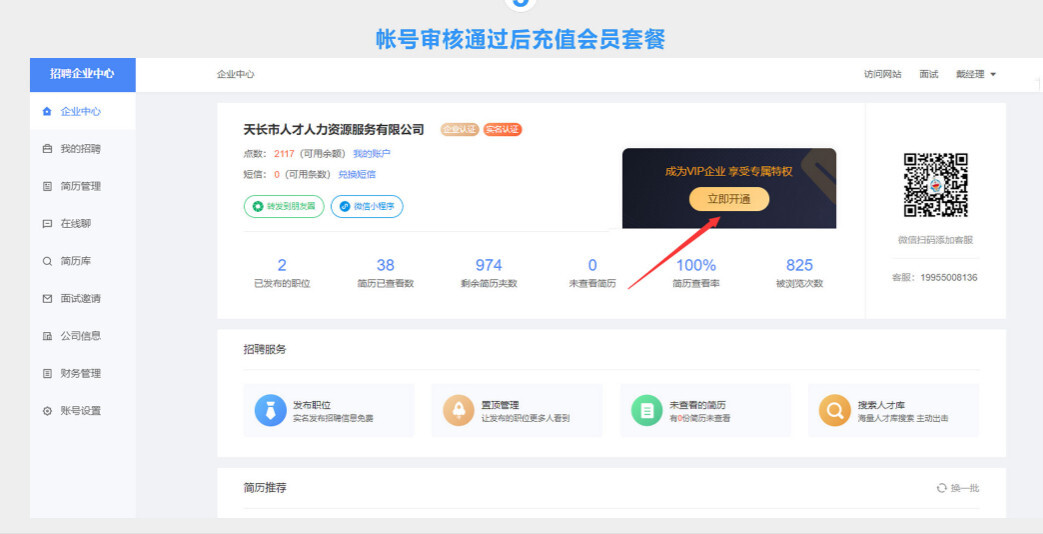Image resolution: width=1043 pixels, height=534 pixels.
Task: Select 财务管理 in the sidebar
Action: click(x=80, y=374)
